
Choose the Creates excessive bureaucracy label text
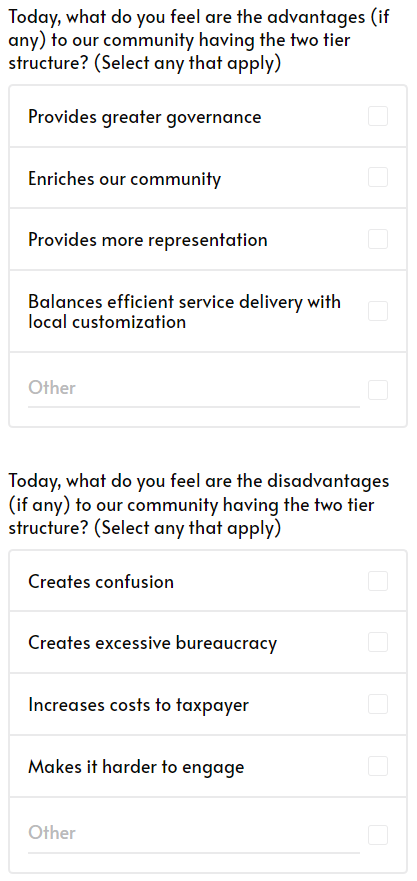152,643
